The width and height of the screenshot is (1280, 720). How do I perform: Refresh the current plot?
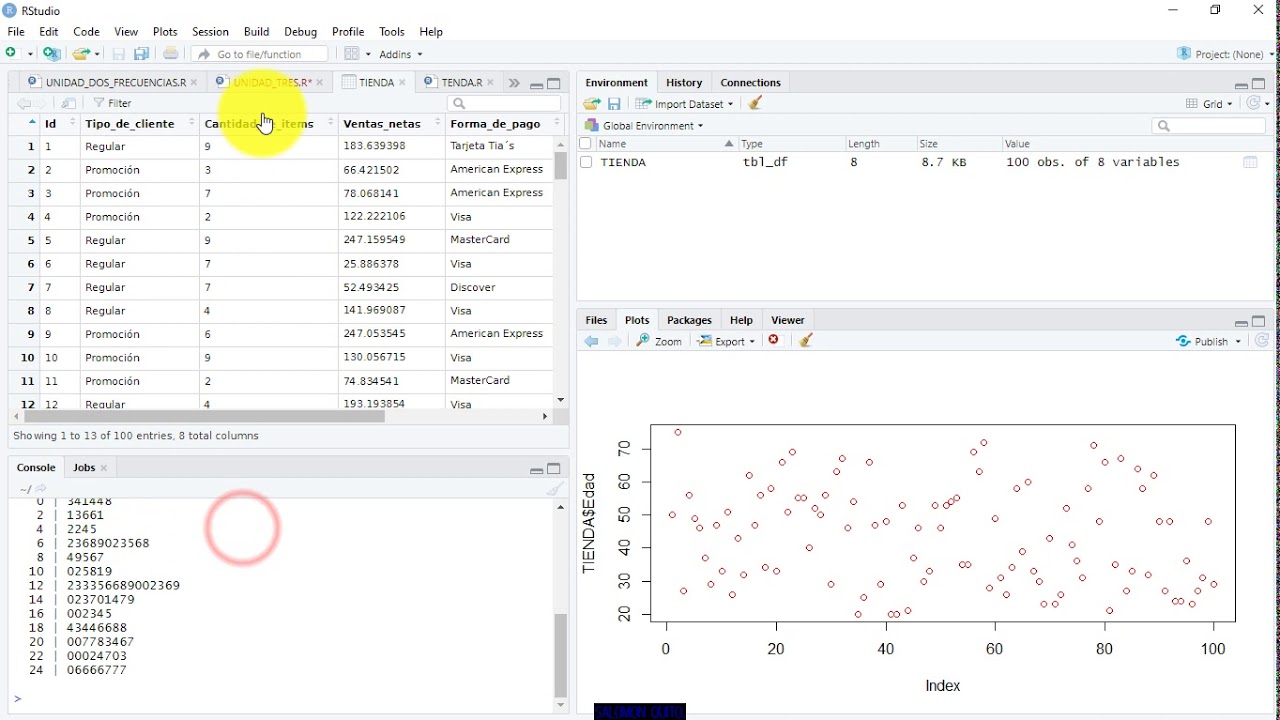point(1262,341)
